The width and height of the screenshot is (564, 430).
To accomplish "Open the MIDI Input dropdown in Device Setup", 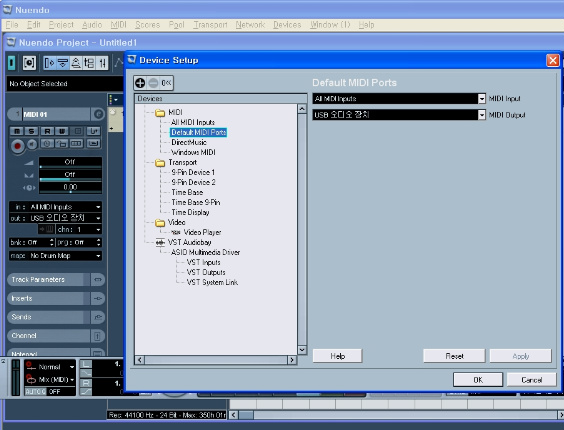I will pyautogui.click(x=482, y=99).
